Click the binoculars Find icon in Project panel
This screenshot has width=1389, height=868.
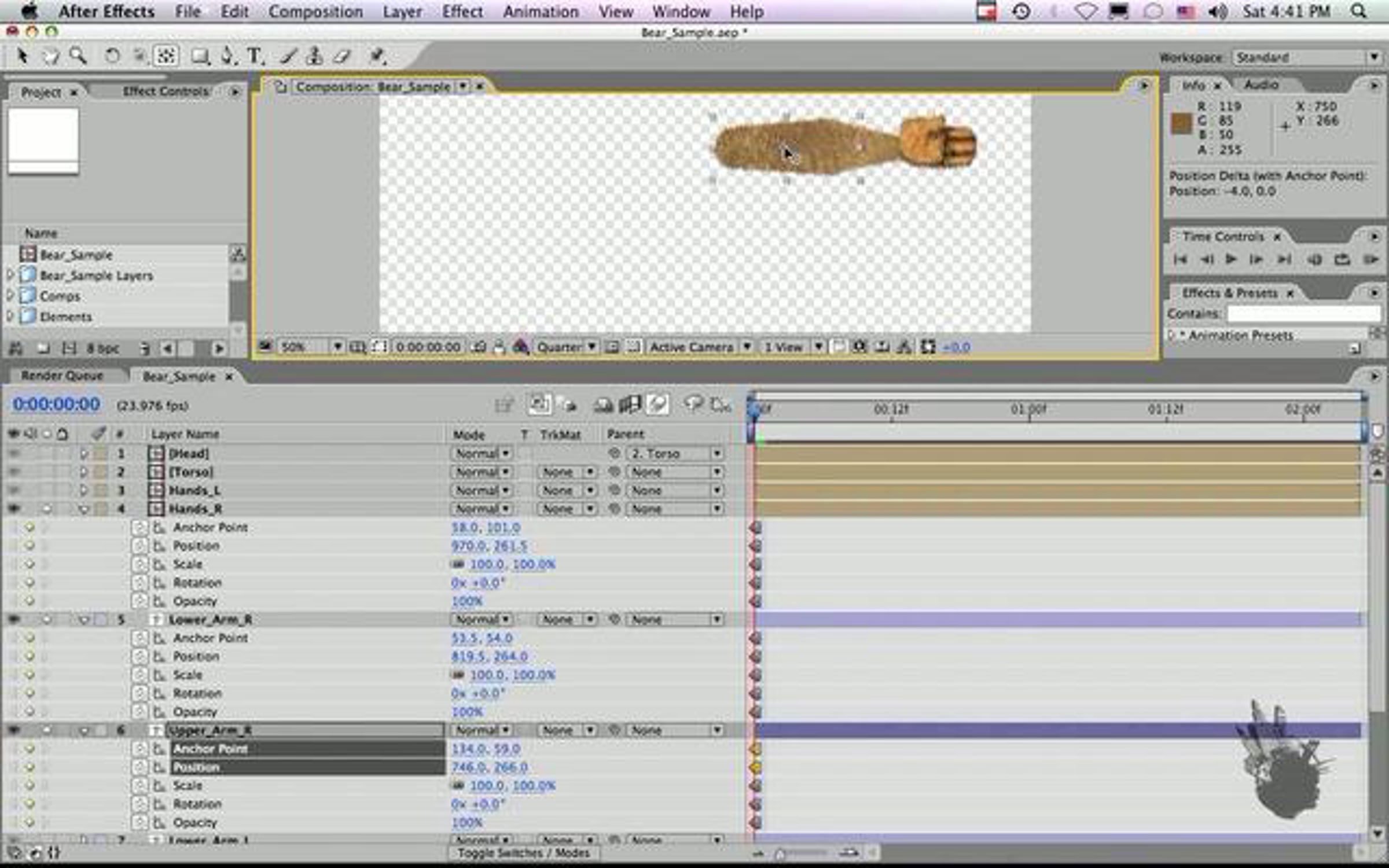(16, 348)
